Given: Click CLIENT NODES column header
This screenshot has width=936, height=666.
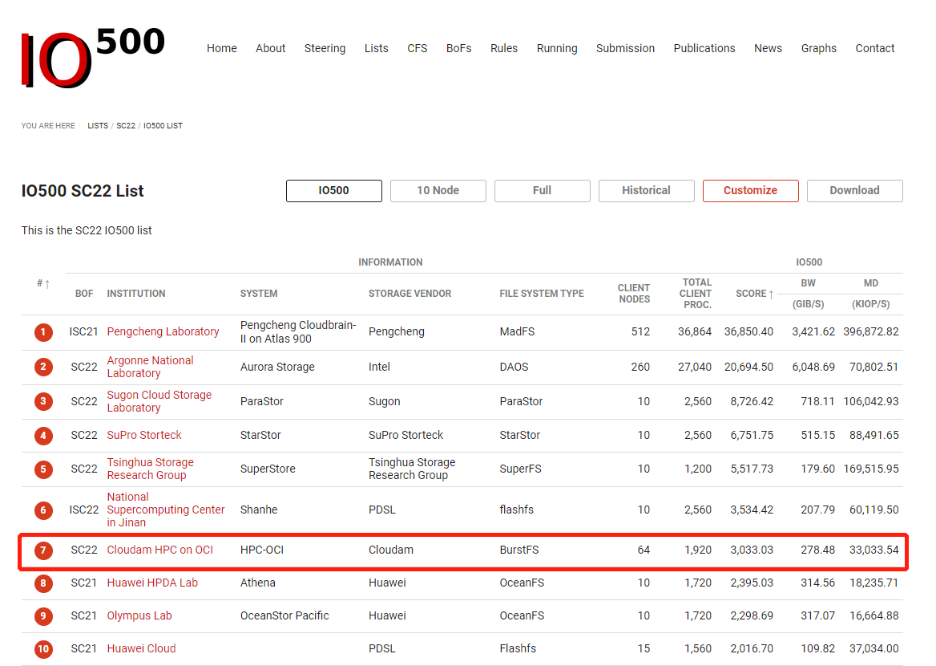Looking at the screenshot, I should tap(633, 294).
